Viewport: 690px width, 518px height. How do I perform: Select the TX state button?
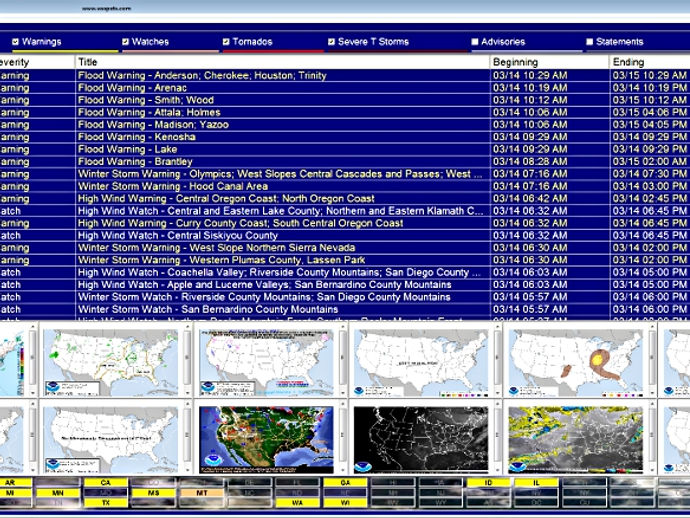click(x=106, y=503)
